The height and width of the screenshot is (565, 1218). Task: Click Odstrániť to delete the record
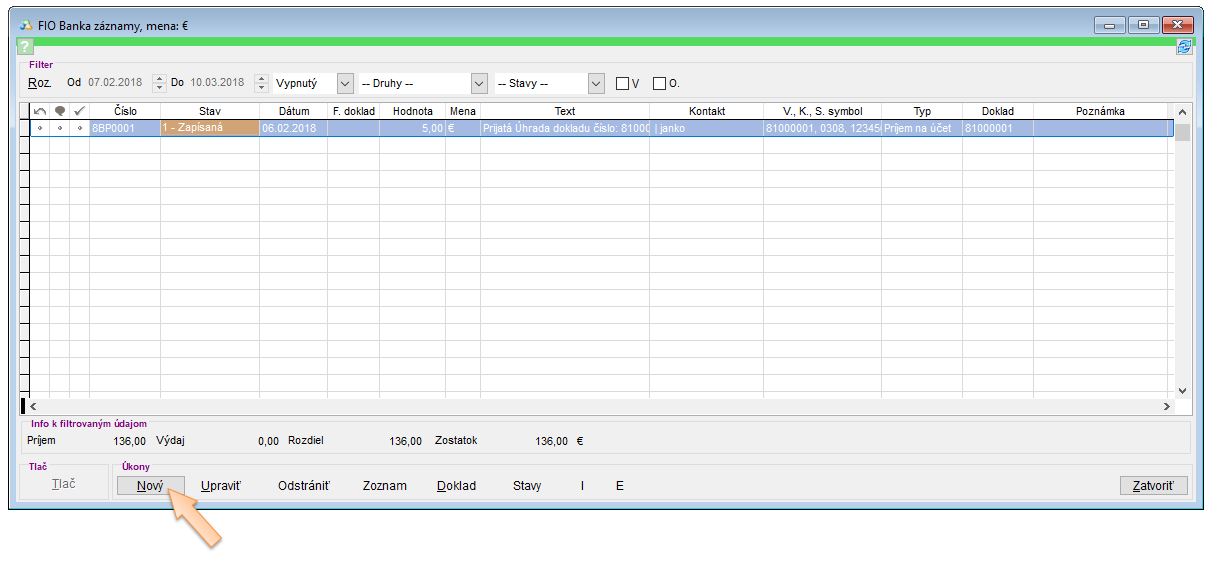[304, 486]
